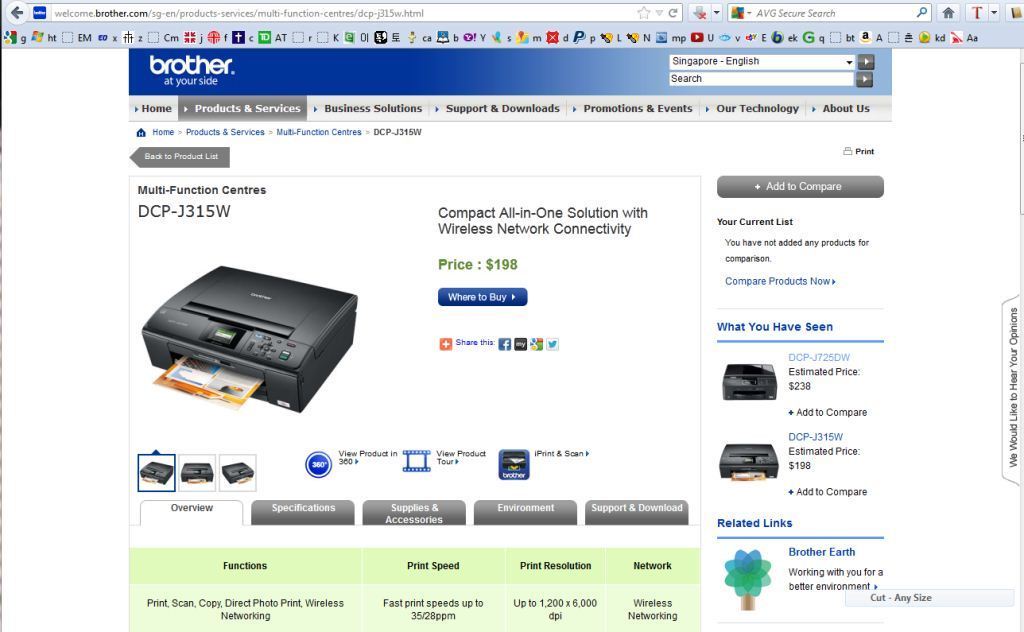Click the Where to Buy button

click(483, 297)
